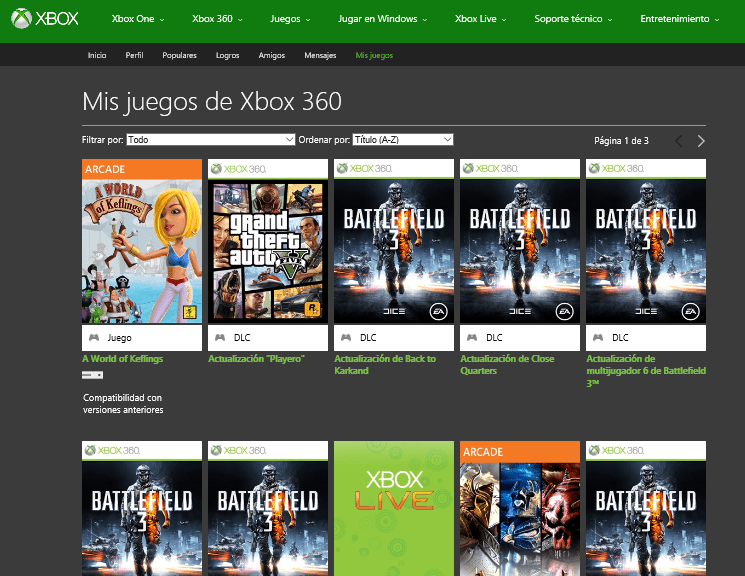Screen dimensions: 745x576
Task: Open Actualización de Close Quarters link
Action: pyautogui.click(x=507, y=365)
